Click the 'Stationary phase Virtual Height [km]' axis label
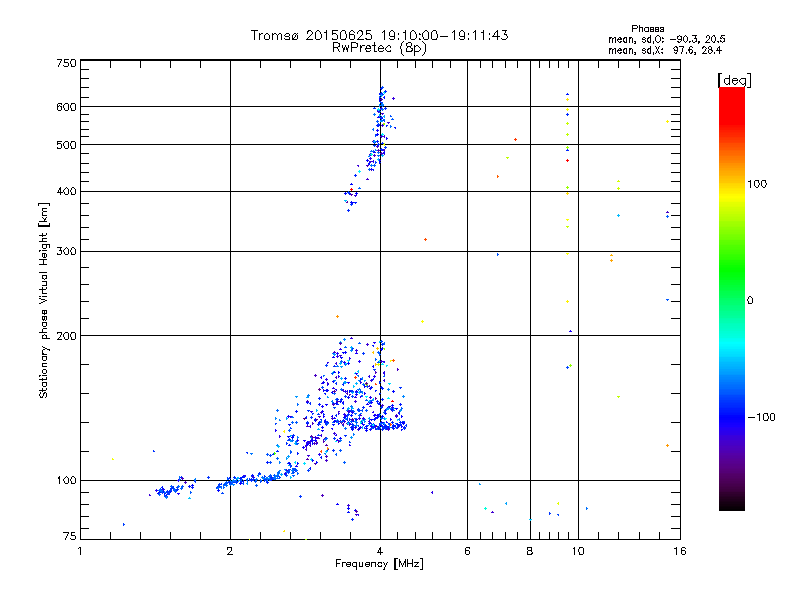 coord(44,300)
